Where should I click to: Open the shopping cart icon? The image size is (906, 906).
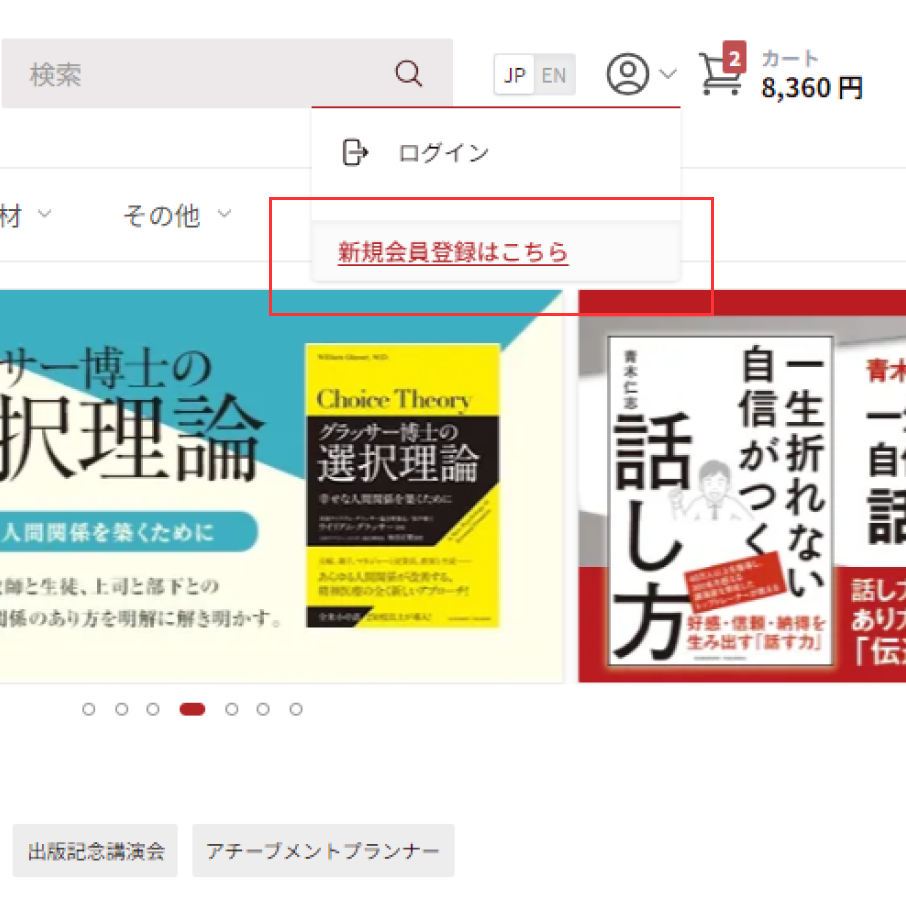point(719,74)
